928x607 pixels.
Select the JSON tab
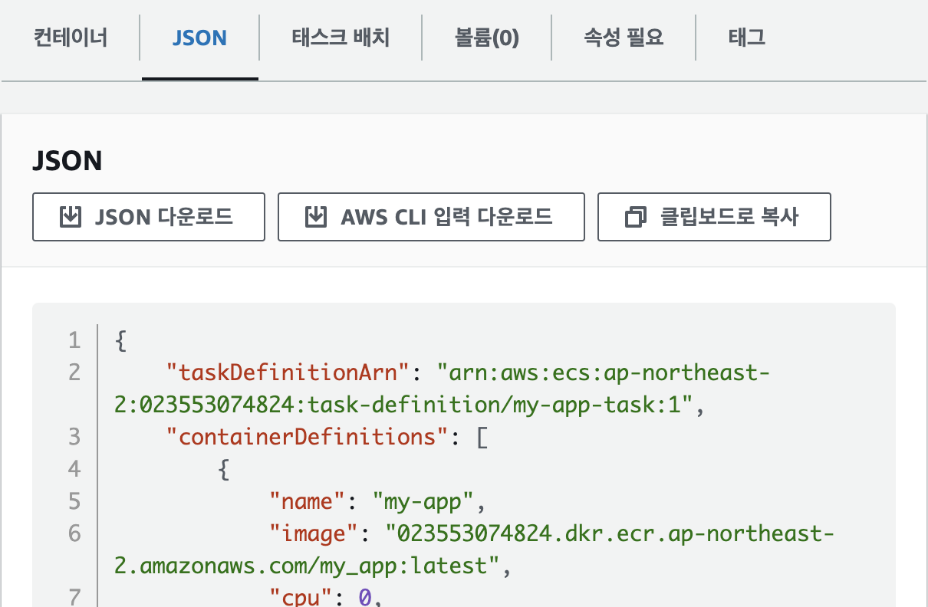click(199, 38)
